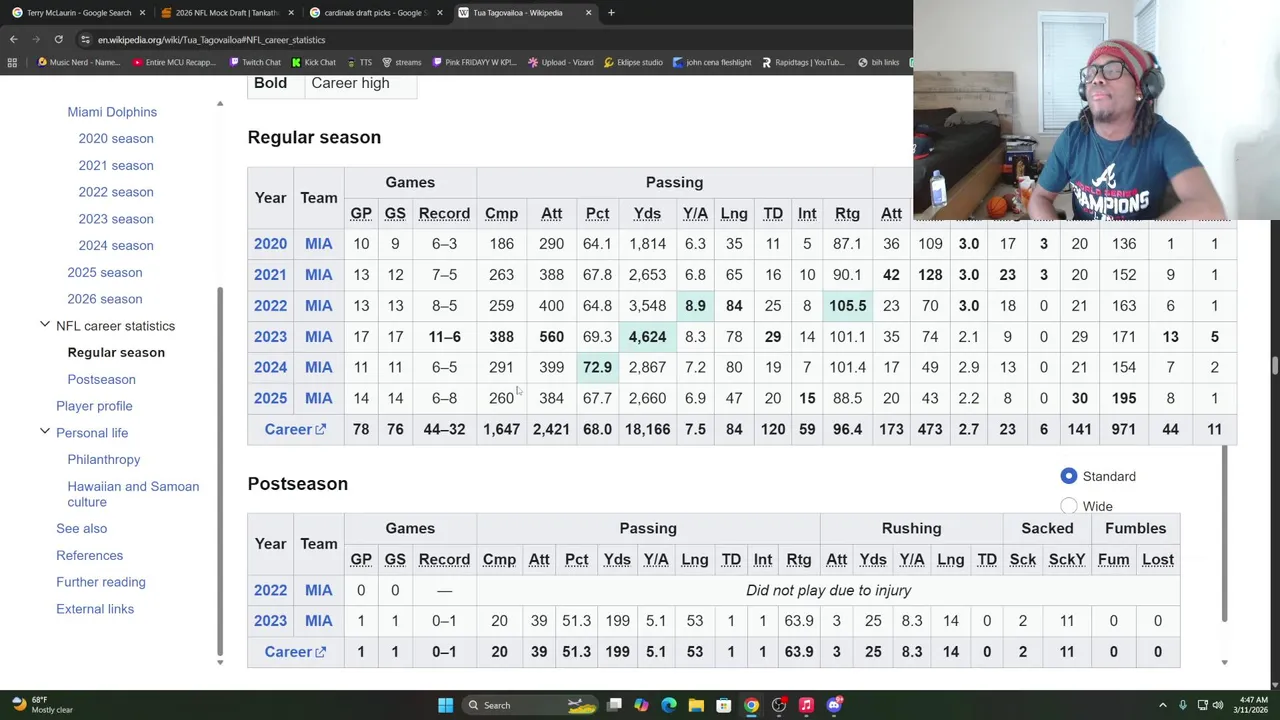Image resolution: width=1280 pixels, height=720 pixels.
Task: Jump to External links in sidebar
Action: 95,608
